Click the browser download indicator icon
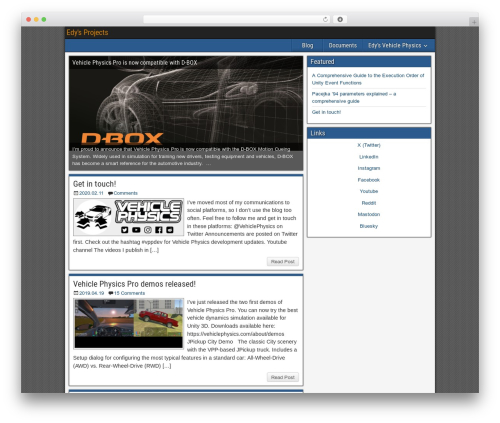The image size is (500, 423). point(340,19)
